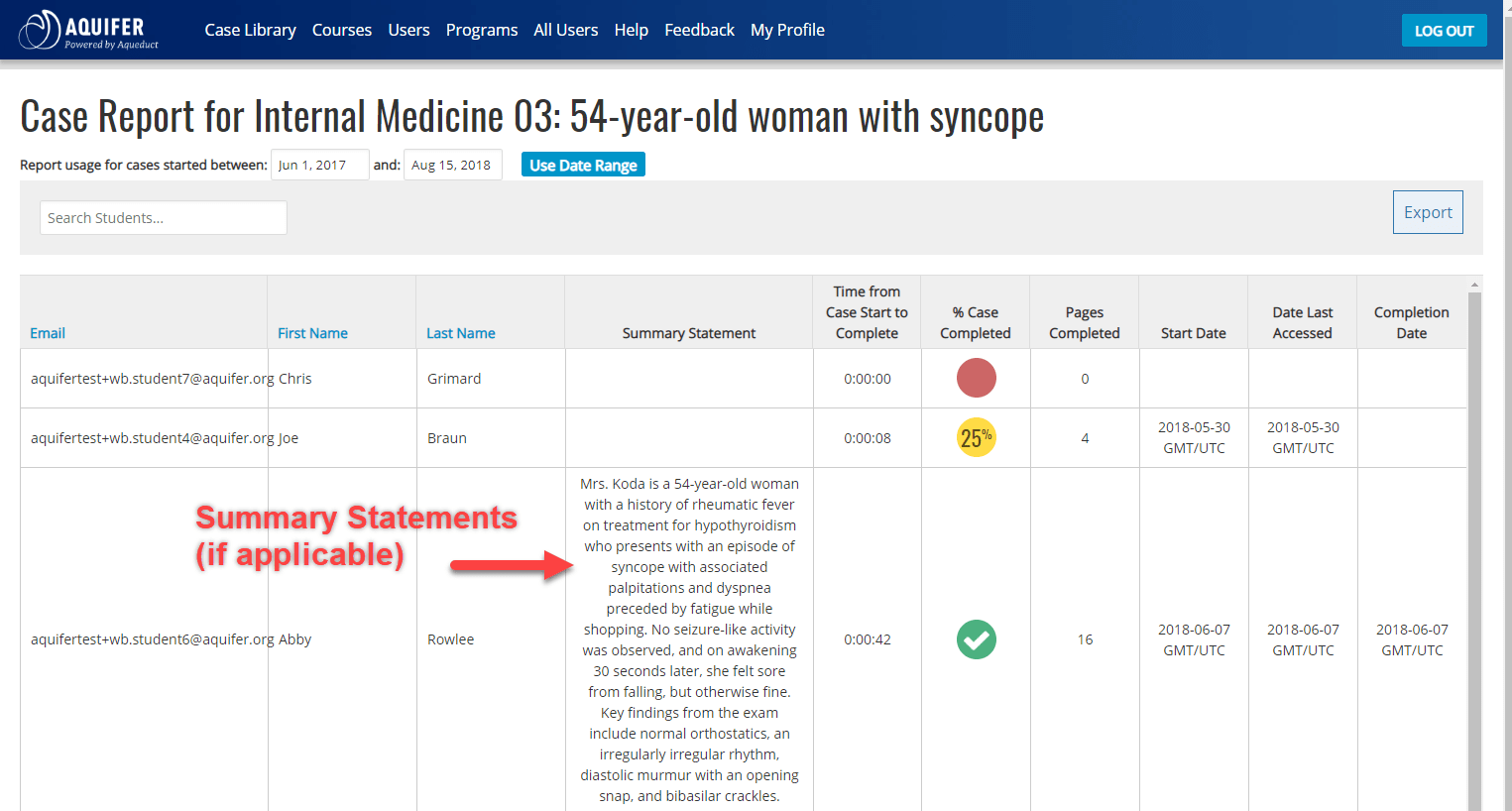The image size is (1512, 811).
Task: Click the yellow 25% progress badge
Action: [x=976, y=437]
